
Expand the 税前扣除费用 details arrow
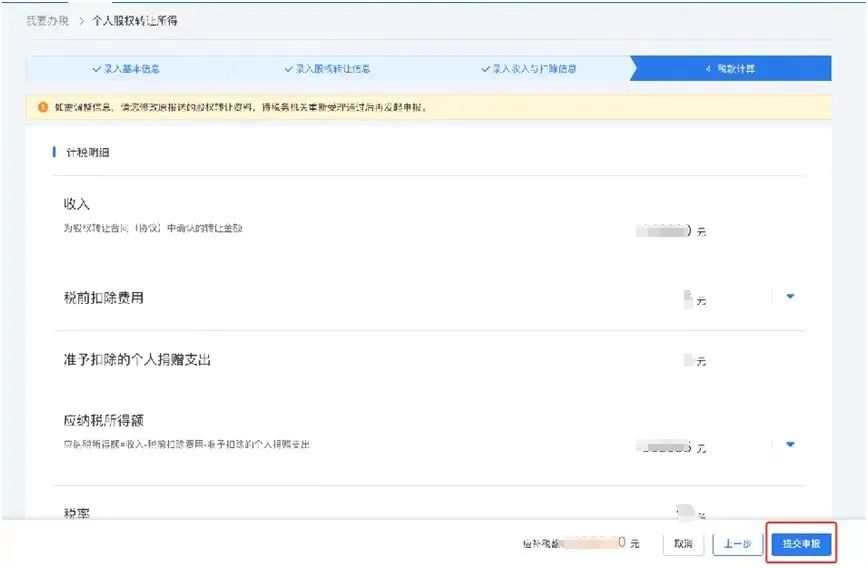pos(790,297)
